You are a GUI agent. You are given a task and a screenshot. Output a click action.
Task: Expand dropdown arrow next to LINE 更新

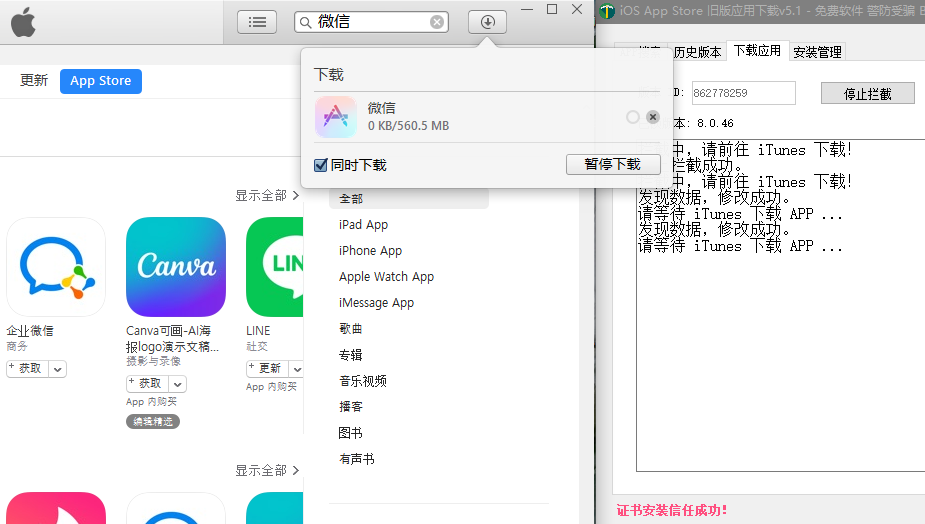tap(297, 369)
